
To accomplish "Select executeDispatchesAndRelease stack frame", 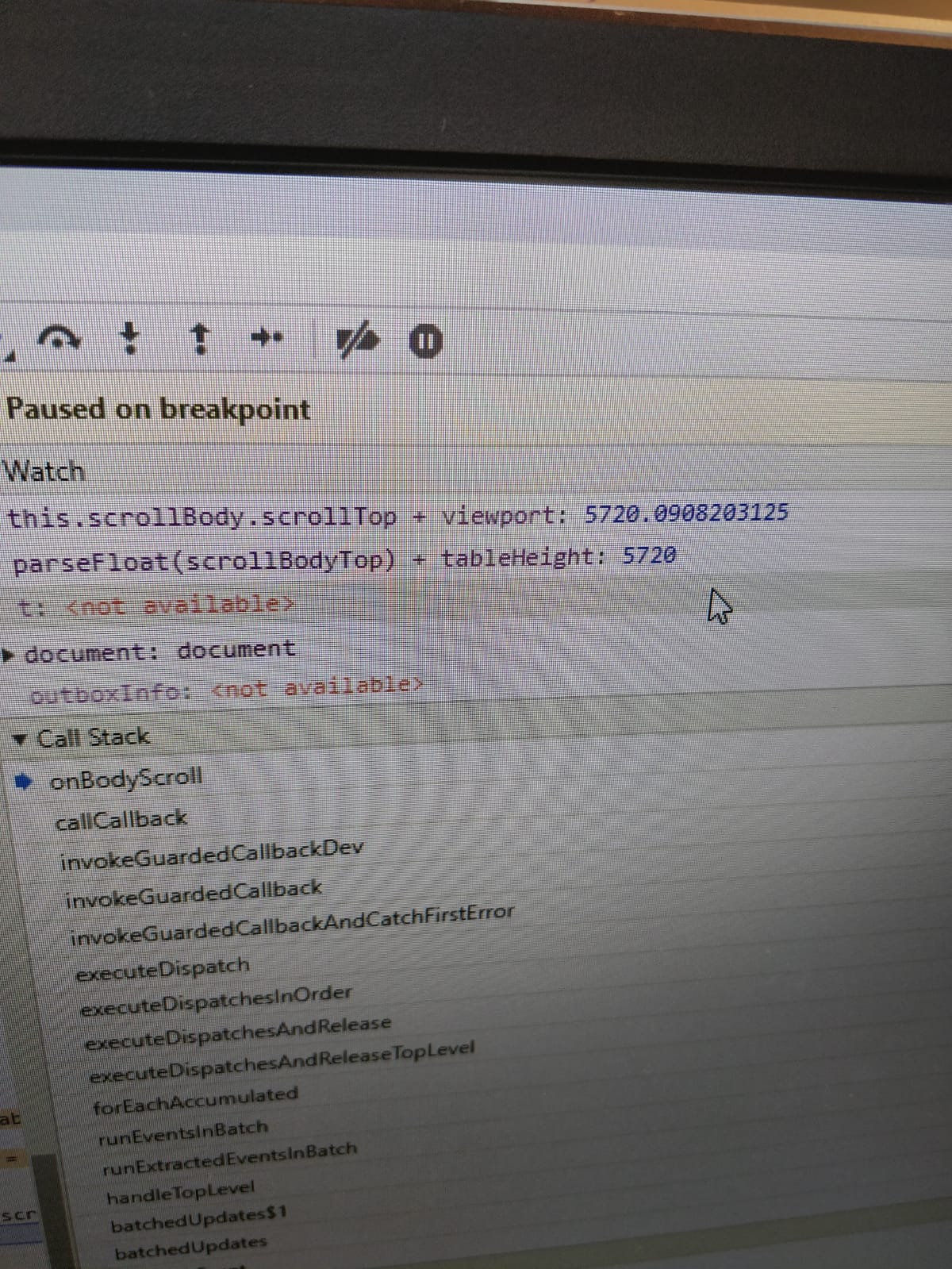I will pyautogui.click(x=238, y=1033).
